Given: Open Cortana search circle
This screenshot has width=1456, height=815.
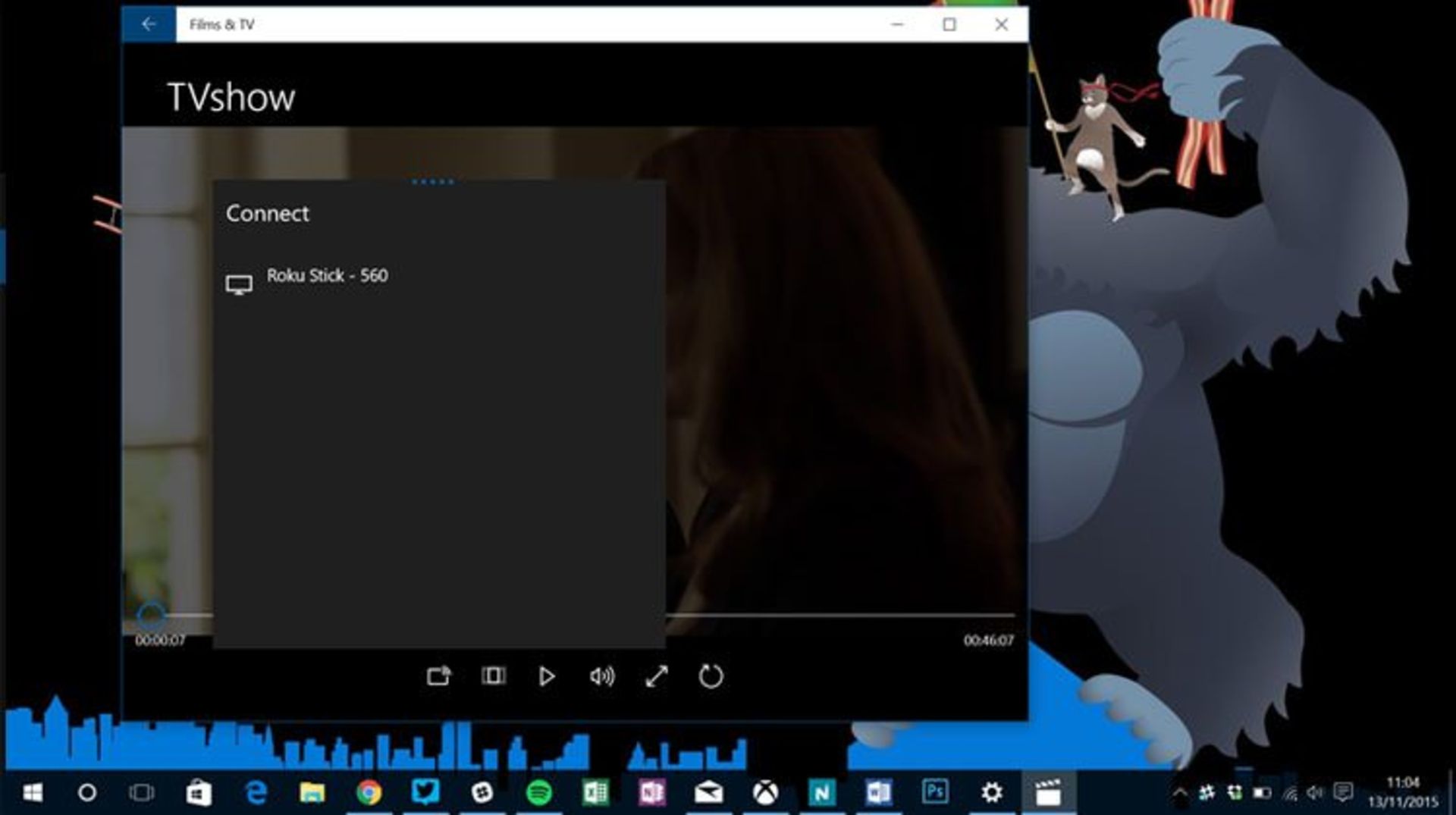Looking at the screenshot, I should coord(87,793).
